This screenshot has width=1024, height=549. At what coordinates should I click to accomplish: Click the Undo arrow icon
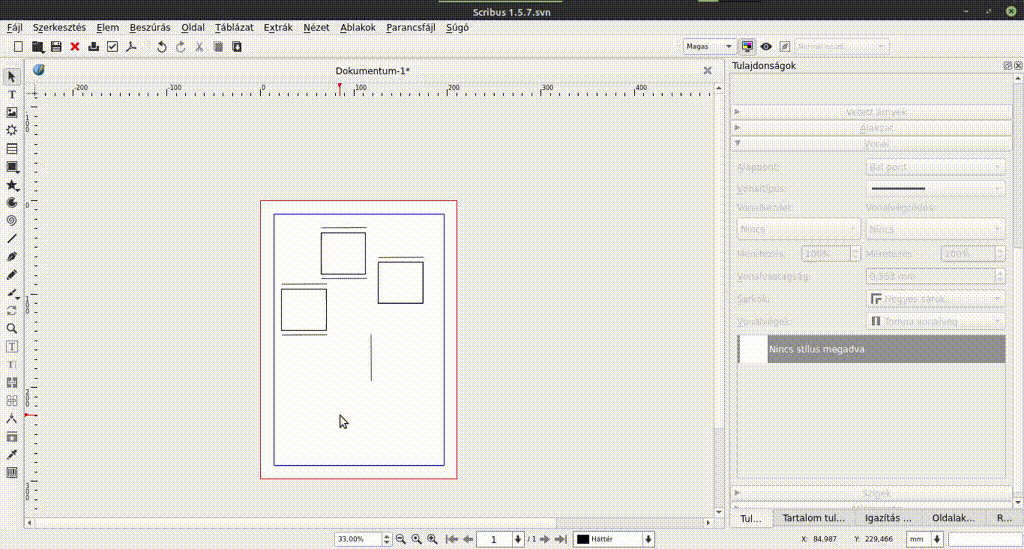162,47
